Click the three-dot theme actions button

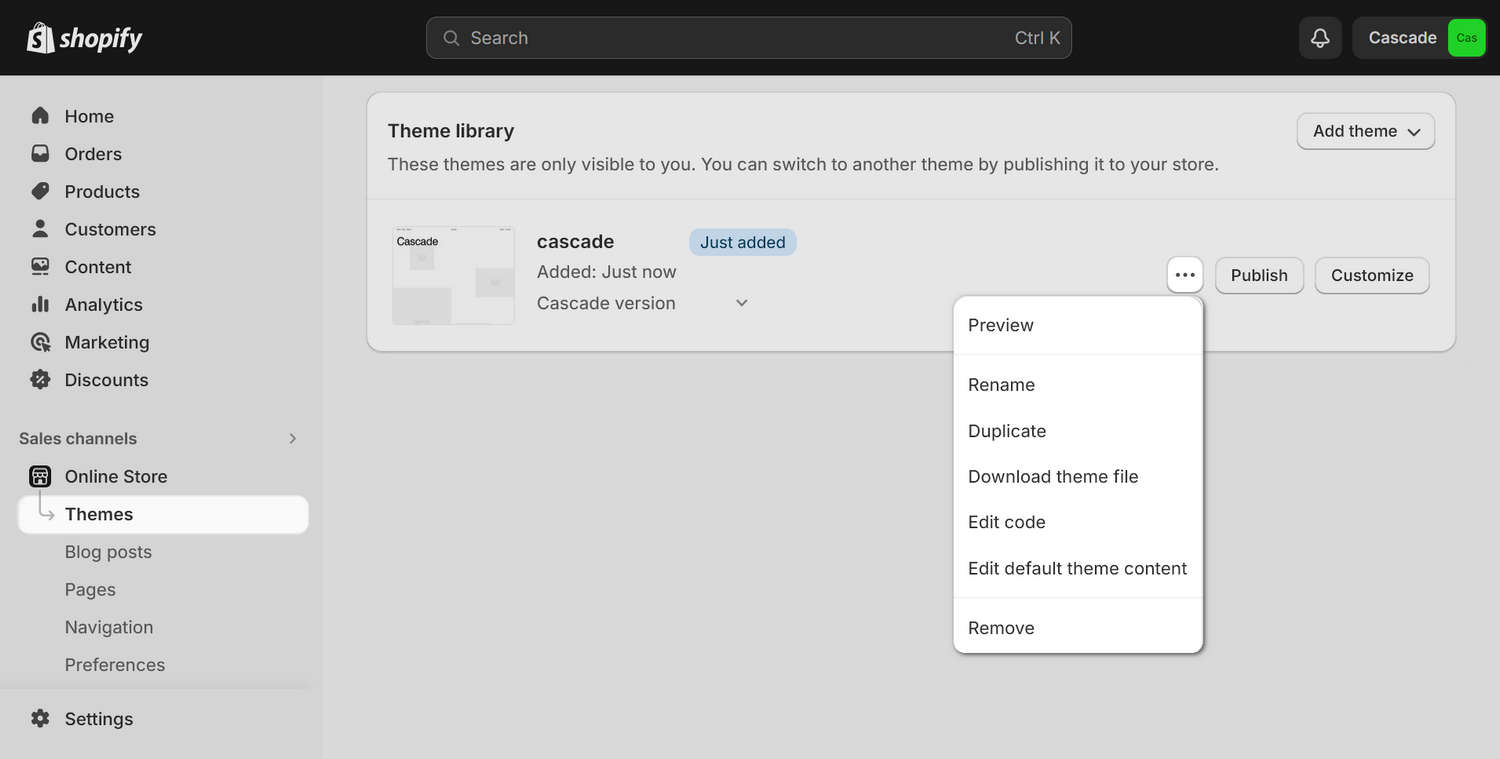coord(1185,275)
